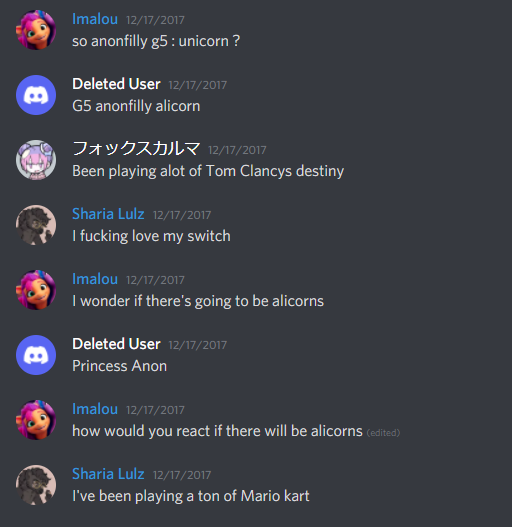Image resolution: width=512 pixels, height=527 pixels.
Task: Click the Sharia Lulz username above Mario kart message
Action: coord(108,474)
